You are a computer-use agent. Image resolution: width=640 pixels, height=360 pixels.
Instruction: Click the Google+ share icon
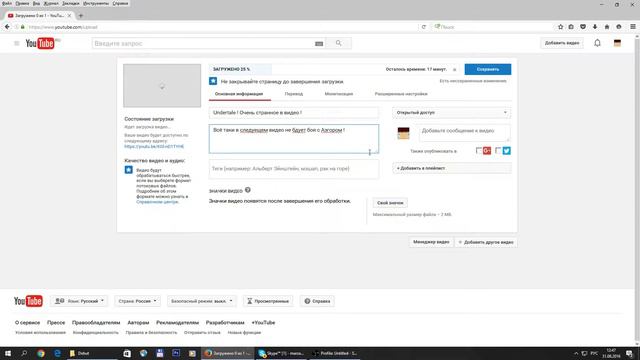487,151
